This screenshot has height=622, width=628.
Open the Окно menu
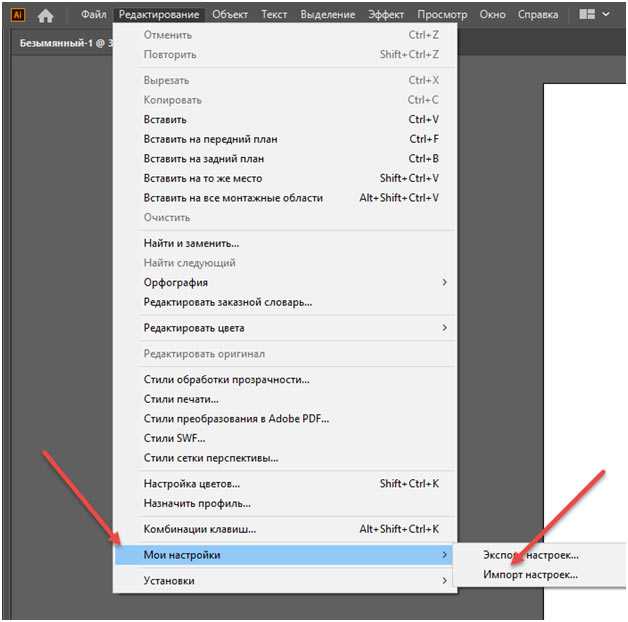pos(492,15)
